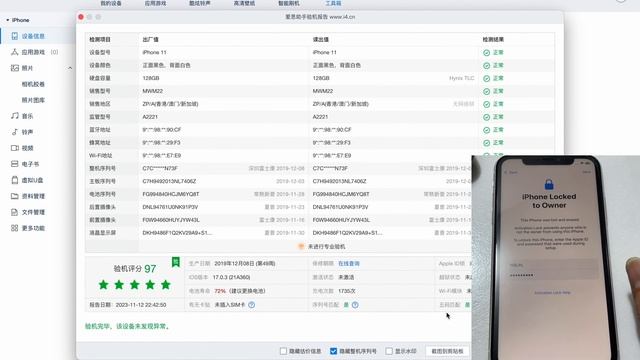
Task: Click 检测项目 column header
Action: coord(100,40)
